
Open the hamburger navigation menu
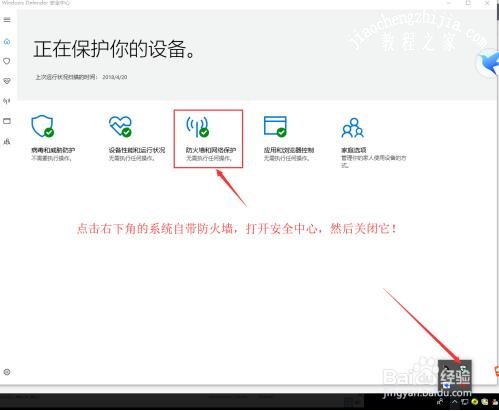tap(7, 20)
